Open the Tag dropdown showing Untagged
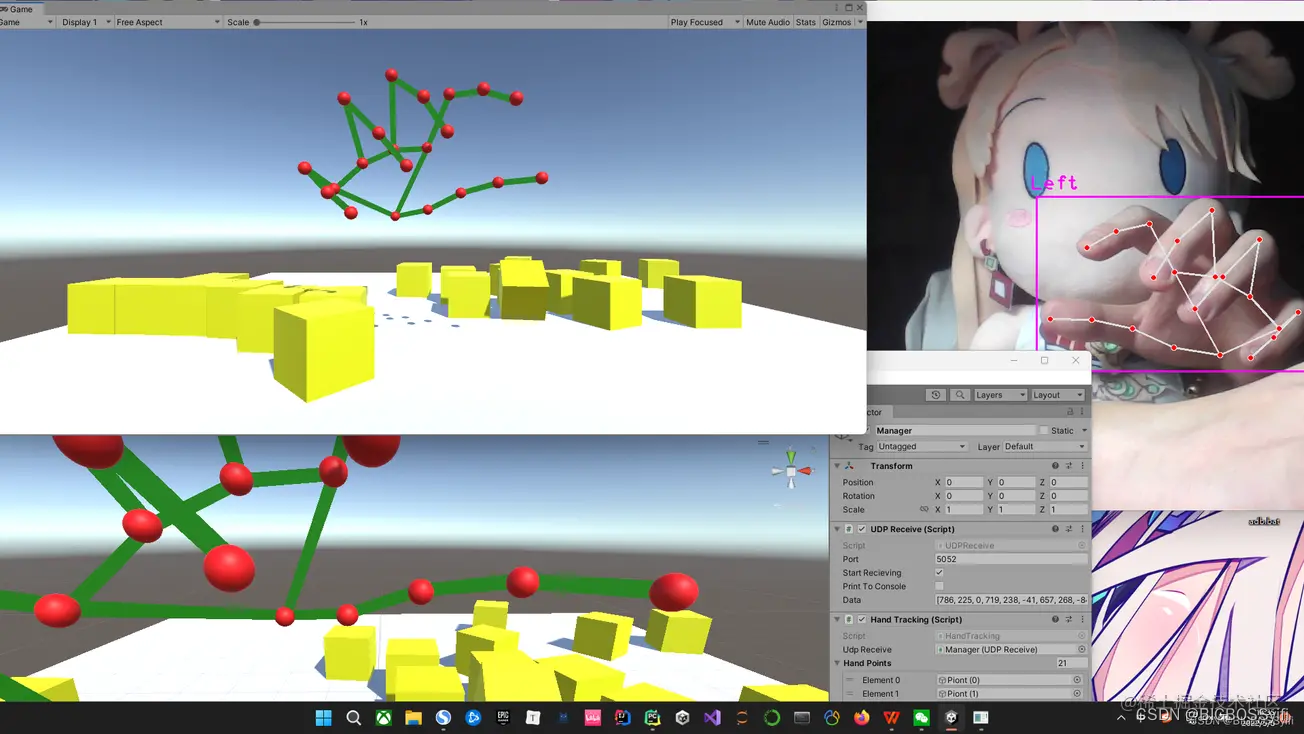1304x734 pixels. pyautogui.click(x=922, y=447)
